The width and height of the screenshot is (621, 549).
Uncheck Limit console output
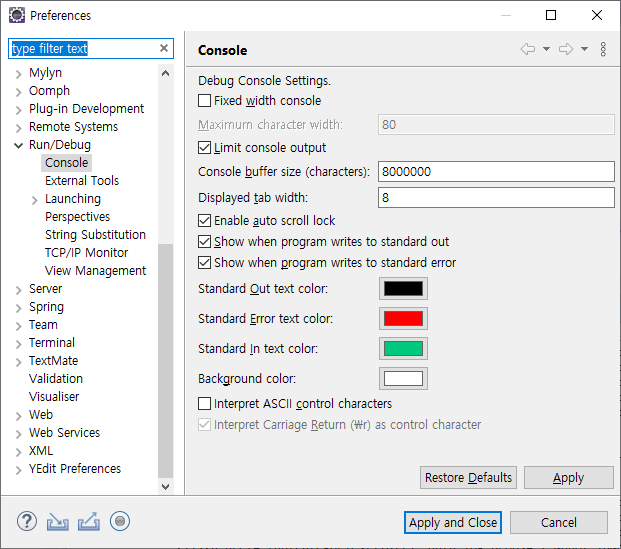[204, 148]
